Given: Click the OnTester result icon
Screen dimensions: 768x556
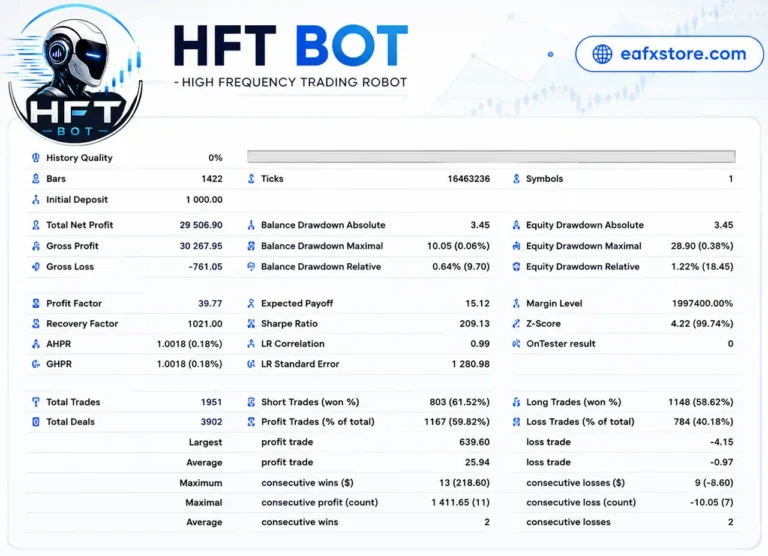Looking at the screenshot, I should [x=516, y=344].
